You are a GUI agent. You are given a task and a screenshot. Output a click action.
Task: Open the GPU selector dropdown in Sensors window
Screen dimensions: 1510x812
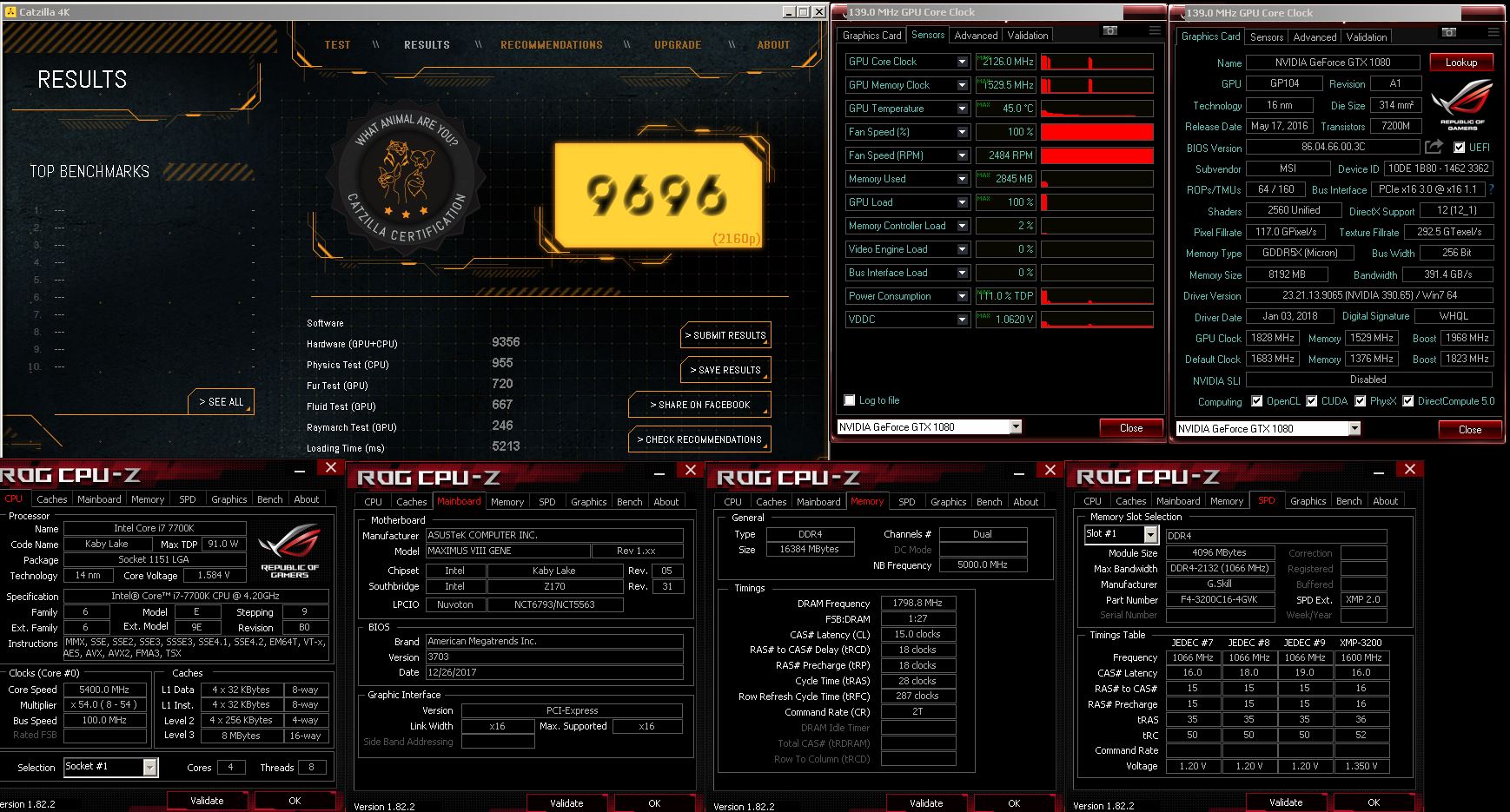1016,426
